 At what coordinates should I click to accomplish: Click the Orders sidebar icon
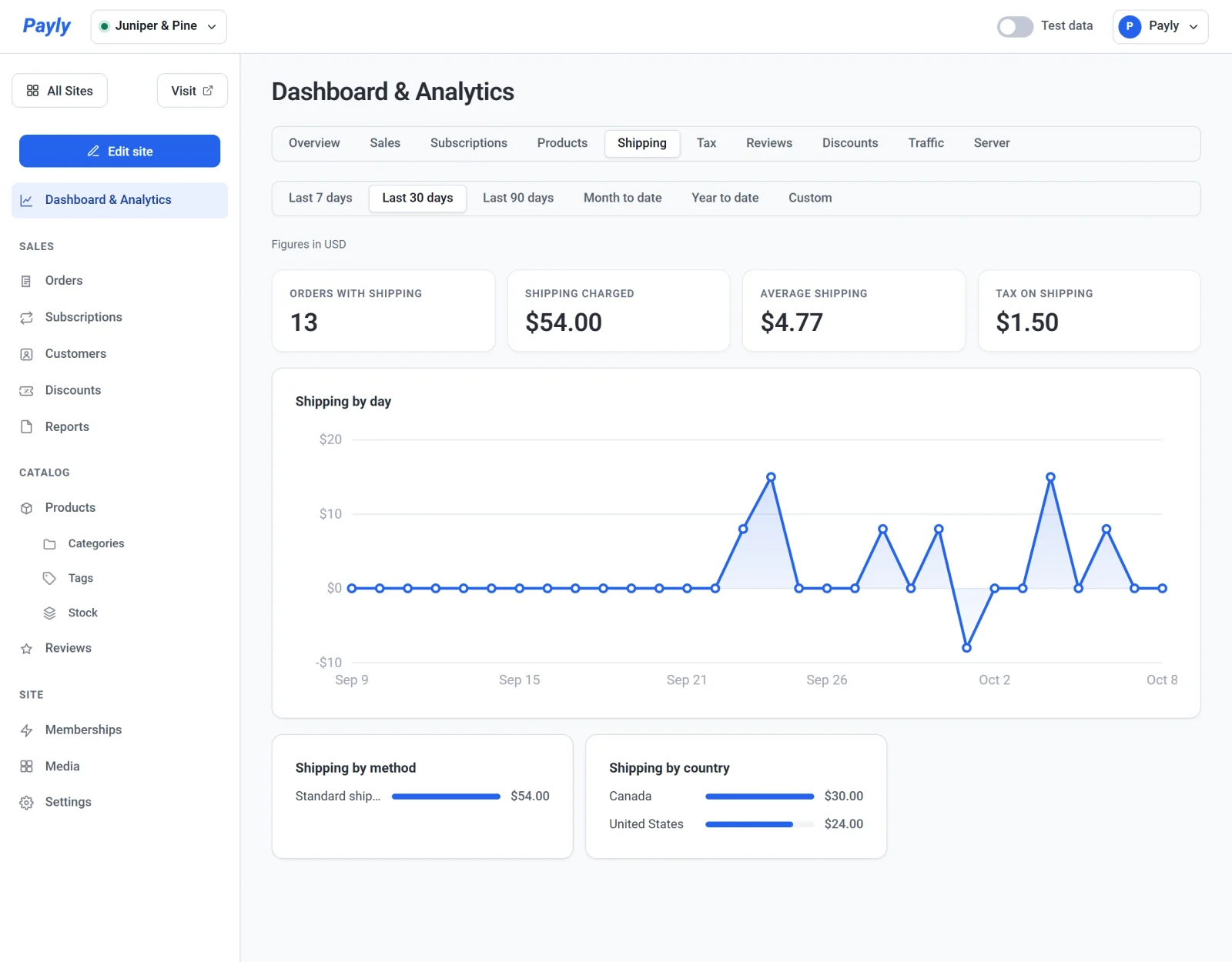(26, 281)
